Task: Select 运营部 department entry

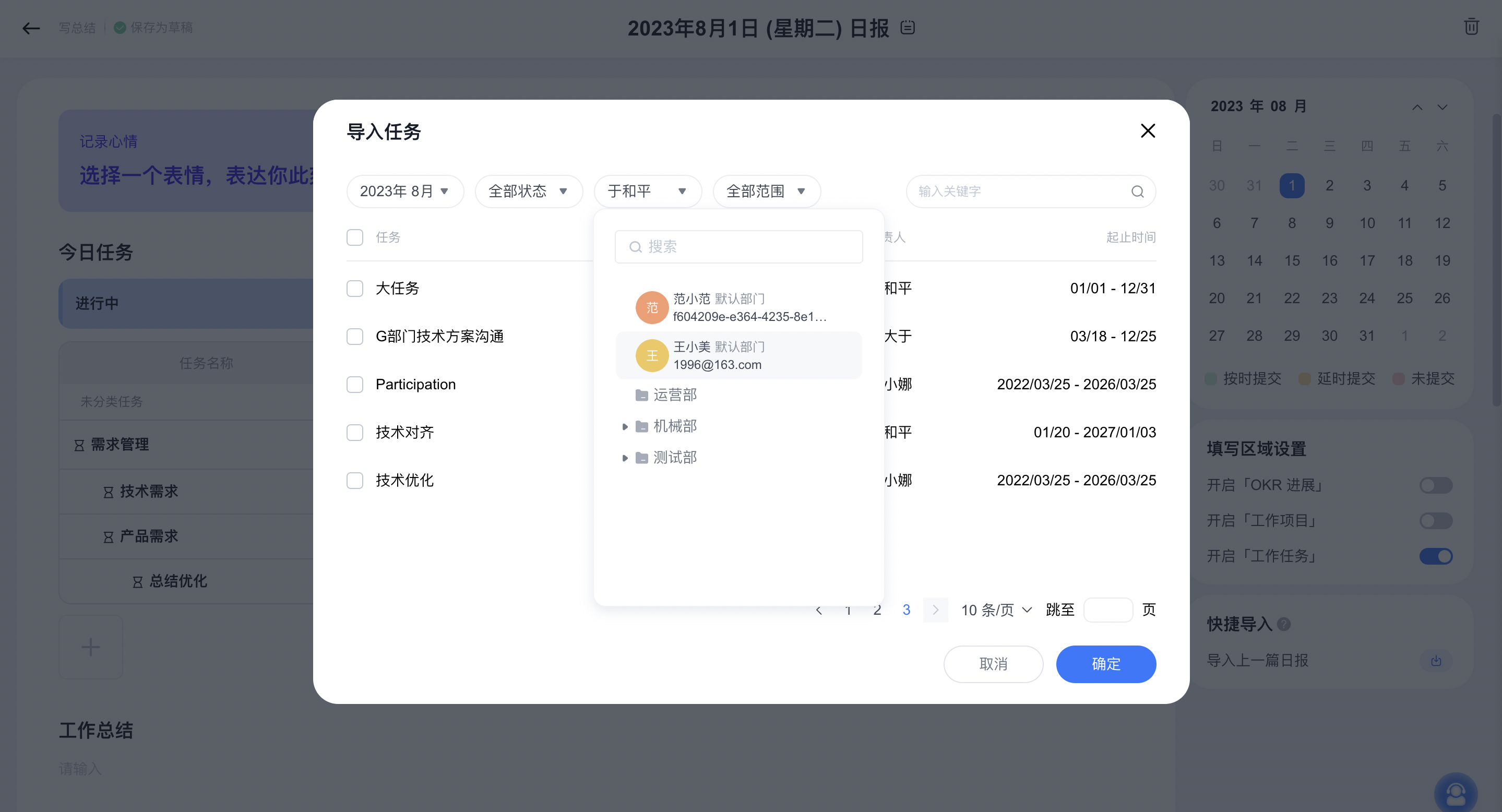Action: (675, 395)
